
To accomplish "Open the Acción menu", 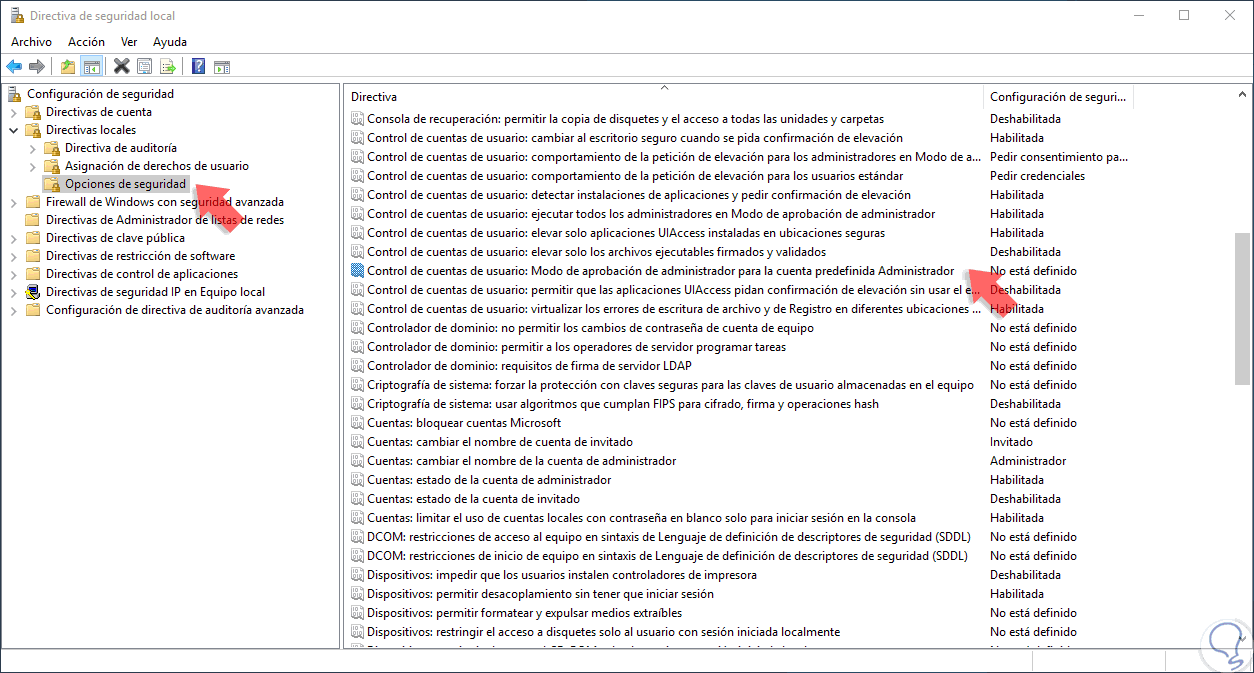I will 86,42.
